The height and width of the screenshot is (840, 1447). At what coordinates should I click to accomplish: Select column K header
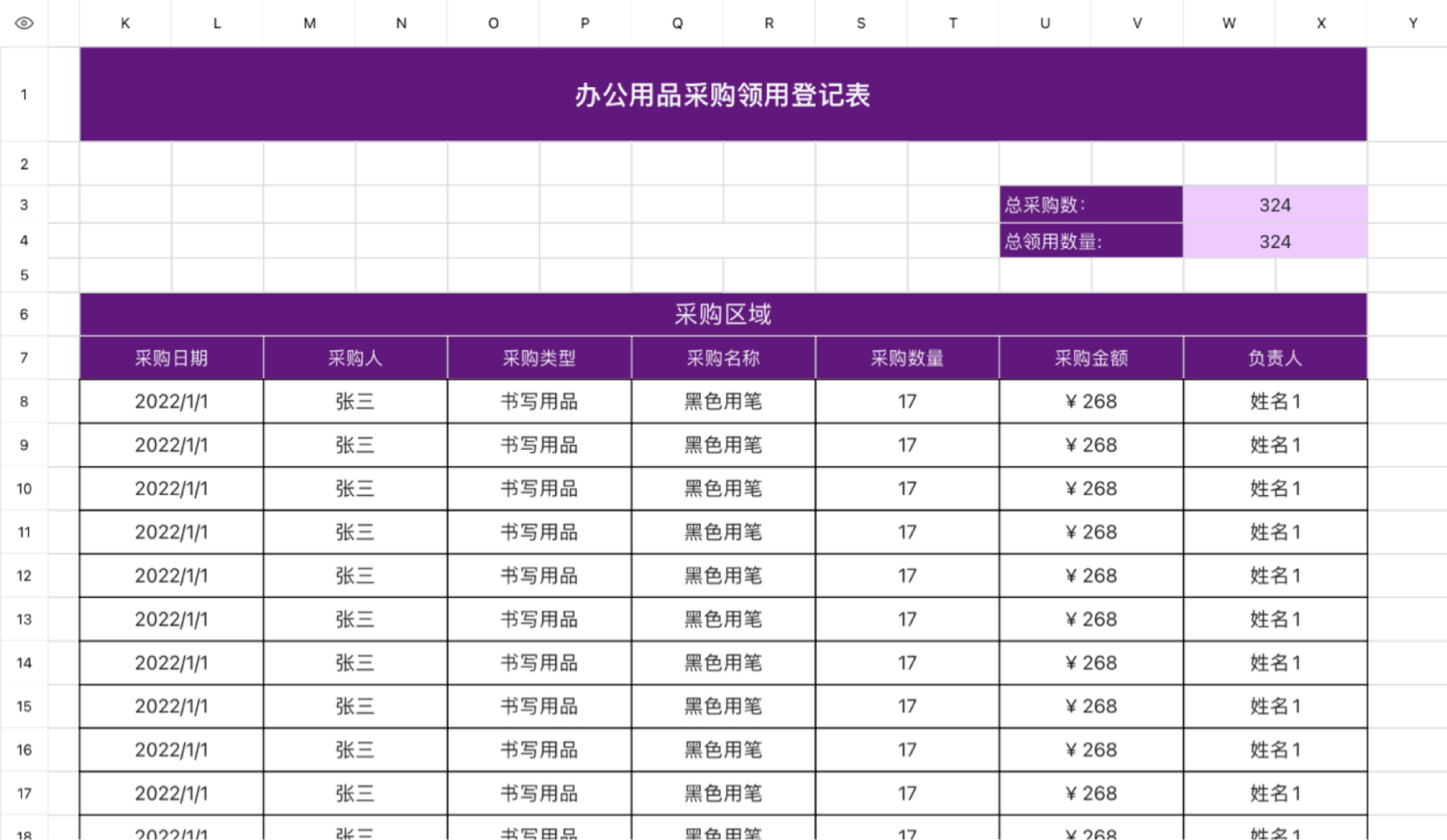click(125, 23)
